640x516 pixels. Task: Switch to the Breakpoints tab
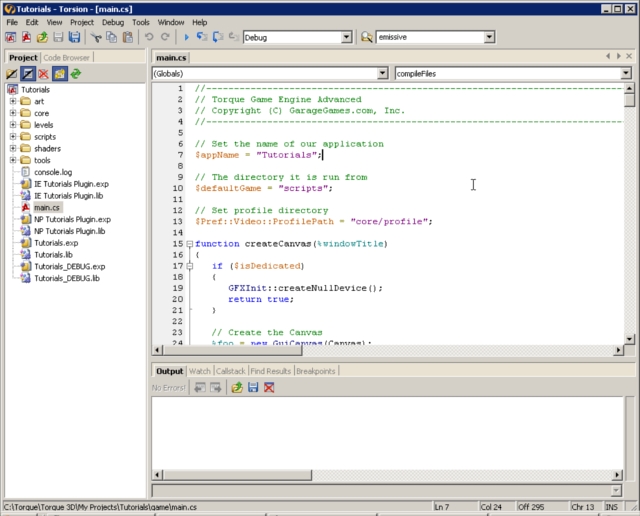coord(316,371)
